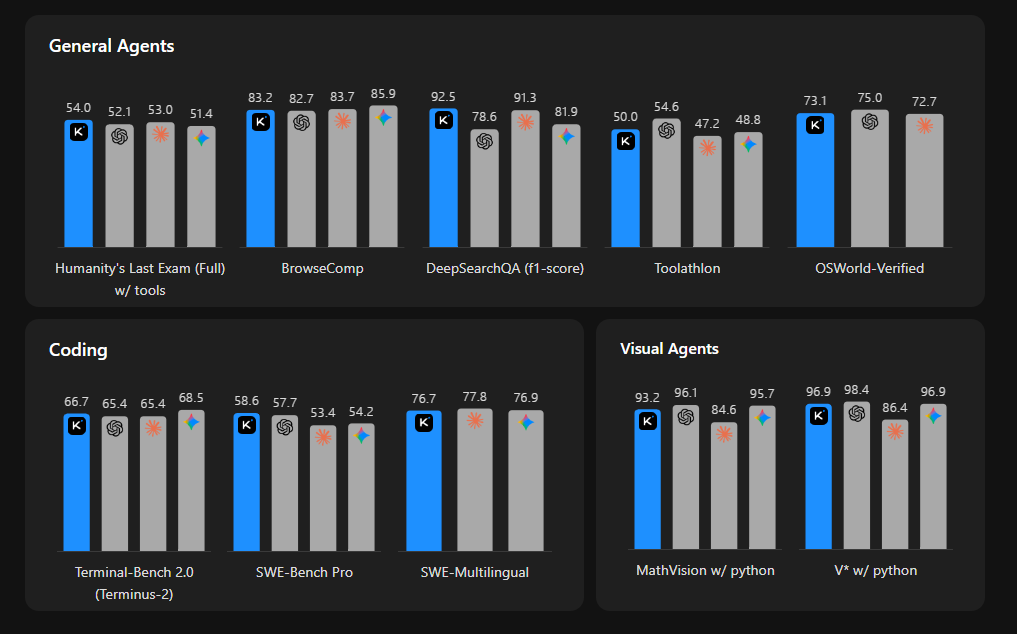Viewport: 1017px width, 634px height.
Task: Click the MathVision w/ python label
Action: point(705,570)
